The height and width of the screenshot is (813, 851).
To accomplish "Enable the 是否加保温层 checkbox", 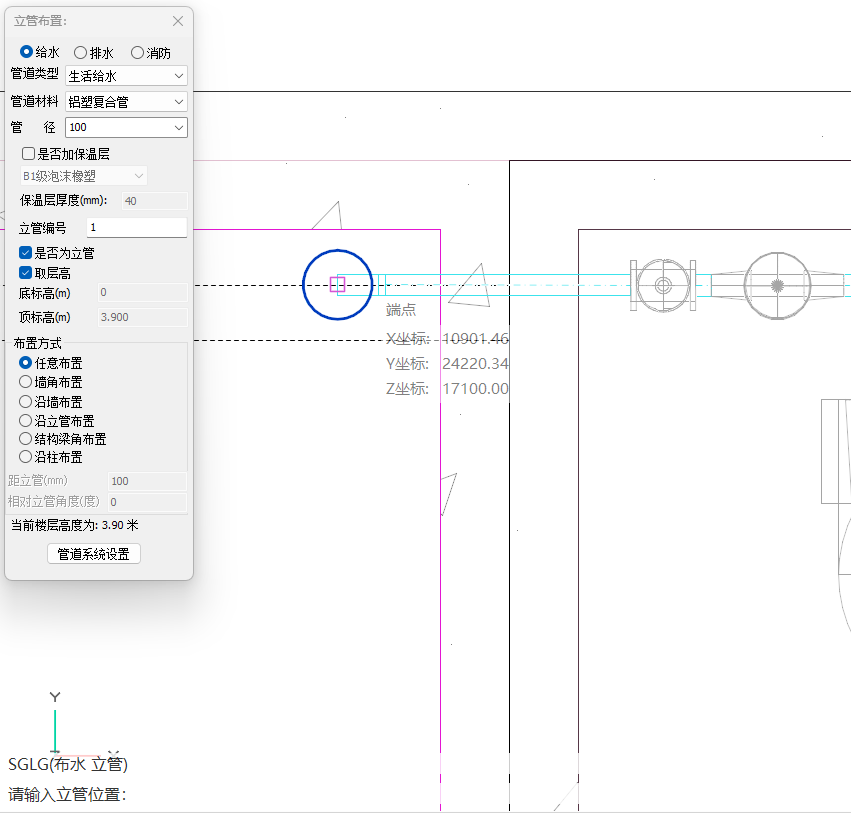I will 29,154.
